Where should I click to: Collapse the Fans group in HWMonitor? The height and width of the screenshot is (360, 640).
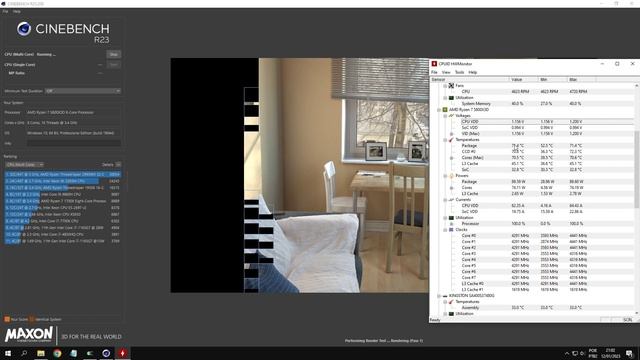tap(445, 86)
